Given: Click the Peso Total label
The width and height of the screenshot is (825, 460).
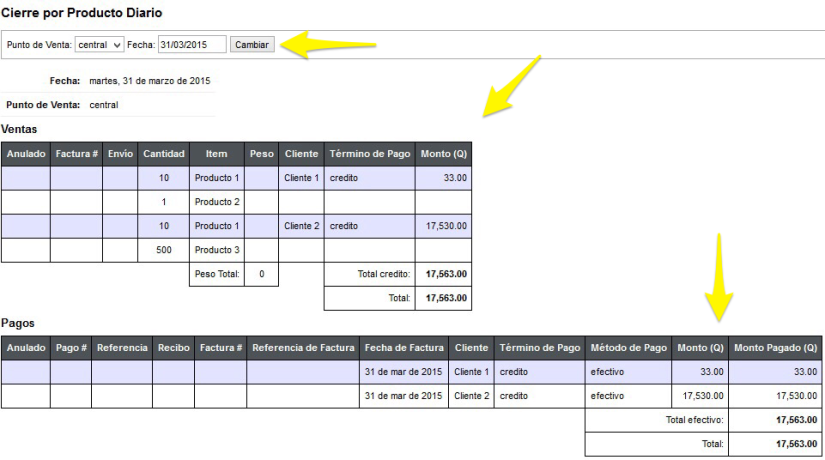Looking at the screenshot, I should coord(217,274).
